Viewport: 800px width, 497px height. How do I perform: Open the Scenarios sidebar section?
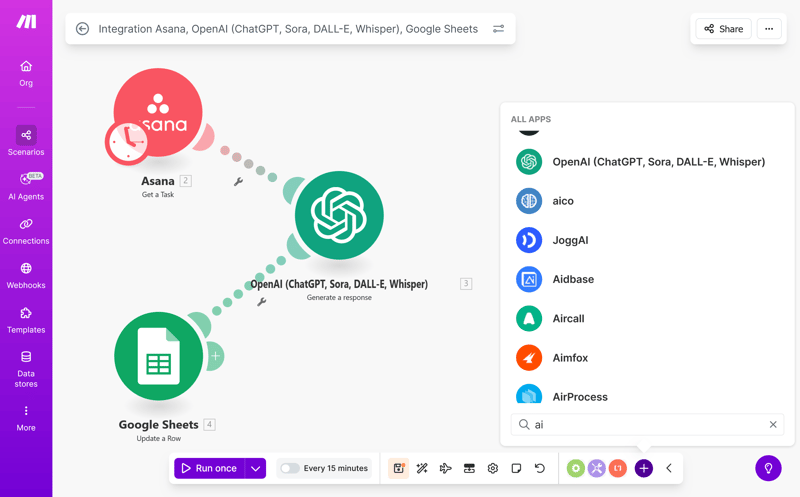tap(26, 141)
